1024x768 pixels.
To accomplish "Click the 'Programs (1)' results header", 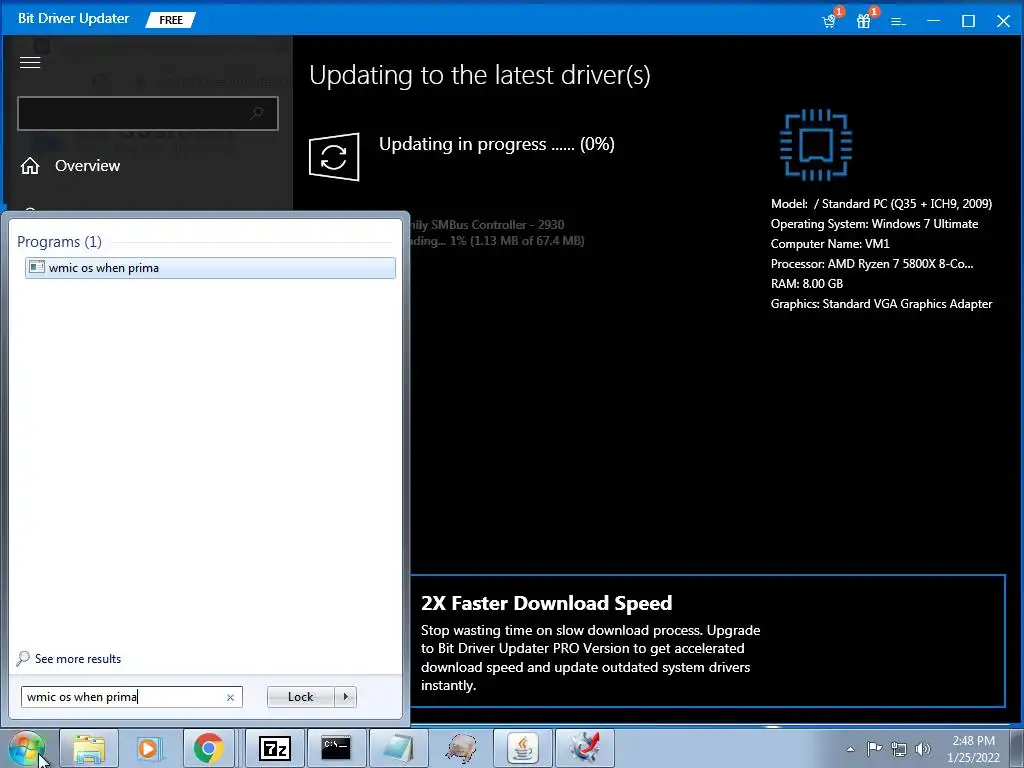I will 59,242.
